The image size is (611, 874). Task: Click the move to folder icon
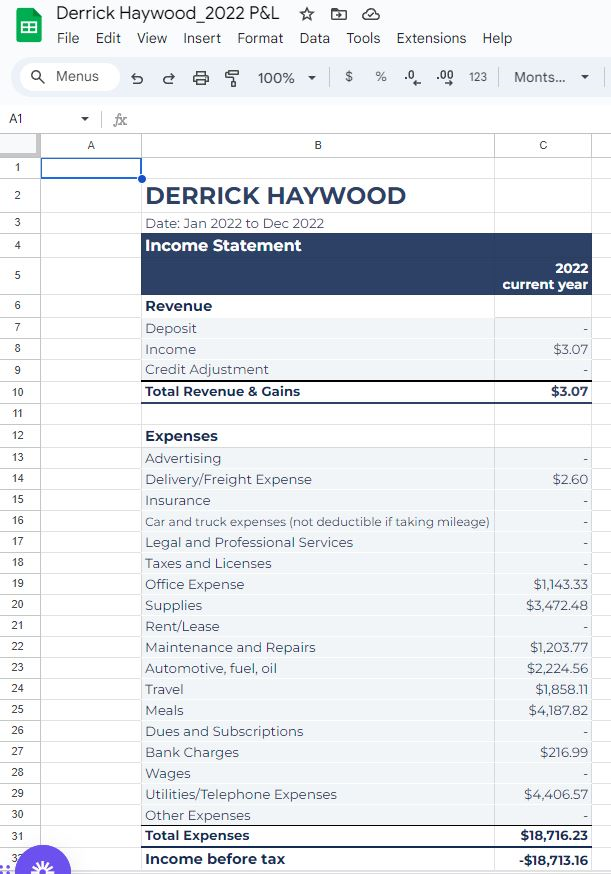pyautogui.click(x=338, y=14)
